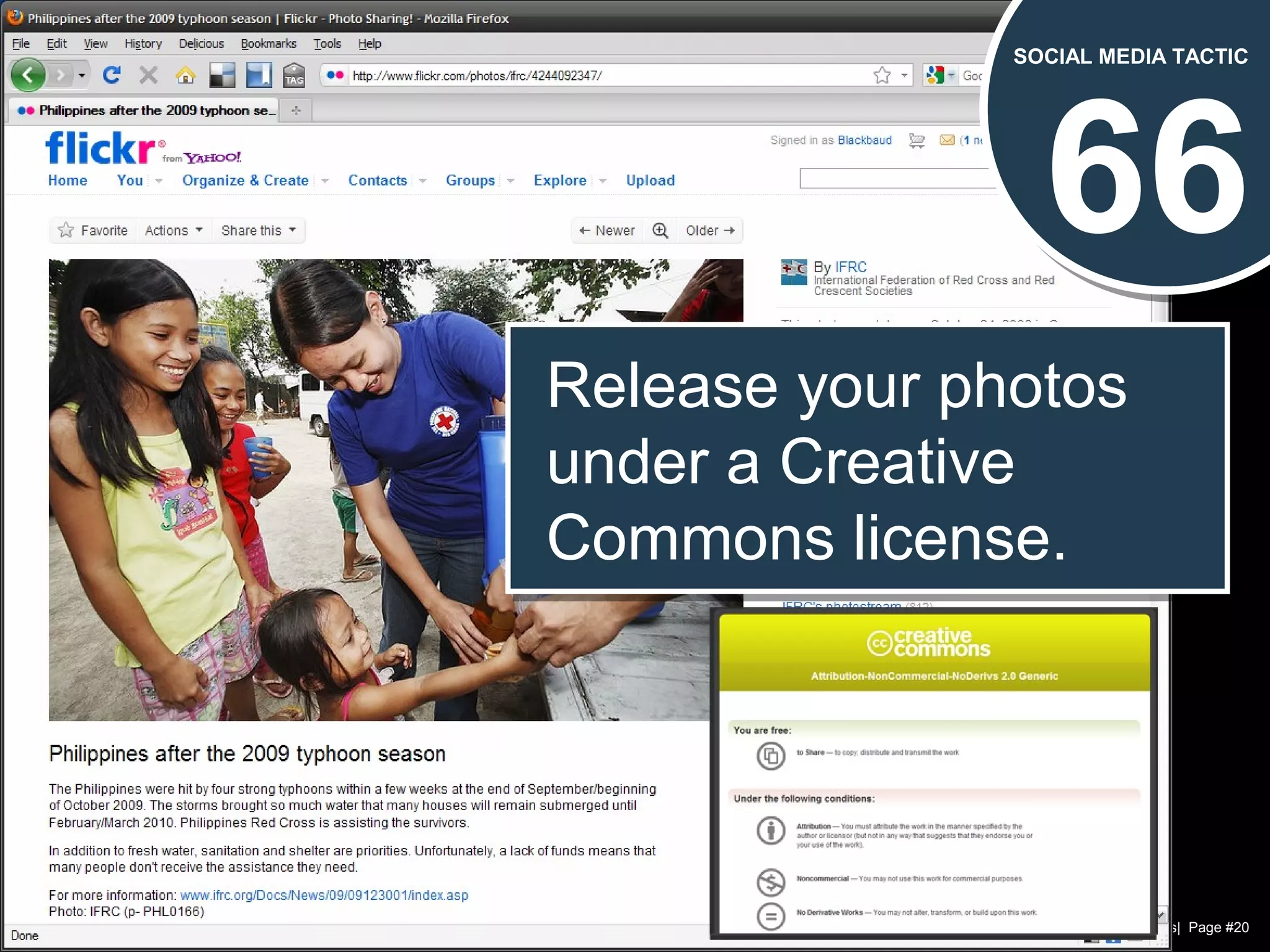The height and width of the screenshot is (952, 1270).
Task: Open the Flickr mail envelope icon
Action: (947, 140)
